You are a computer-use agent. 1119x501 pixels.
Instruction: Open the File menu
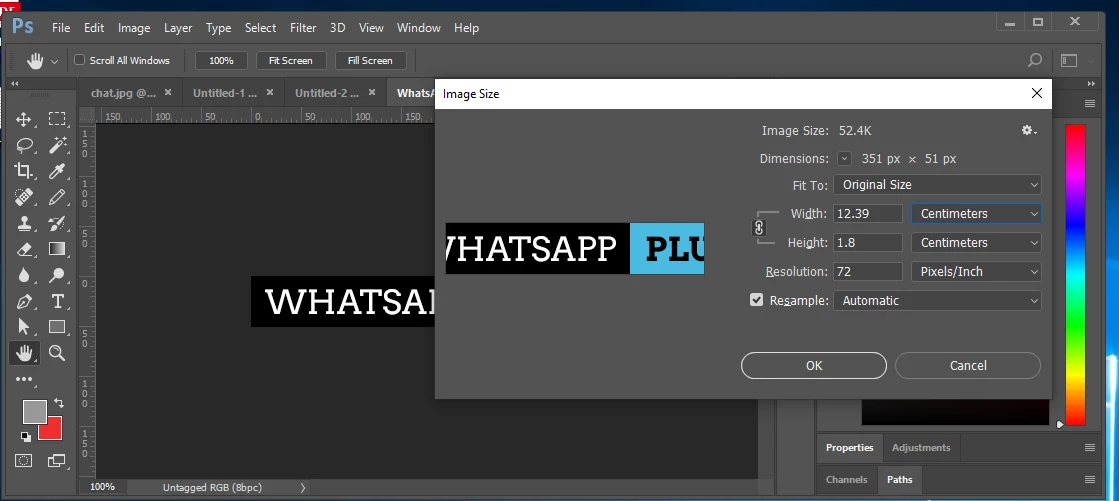[x=61, y=28]
